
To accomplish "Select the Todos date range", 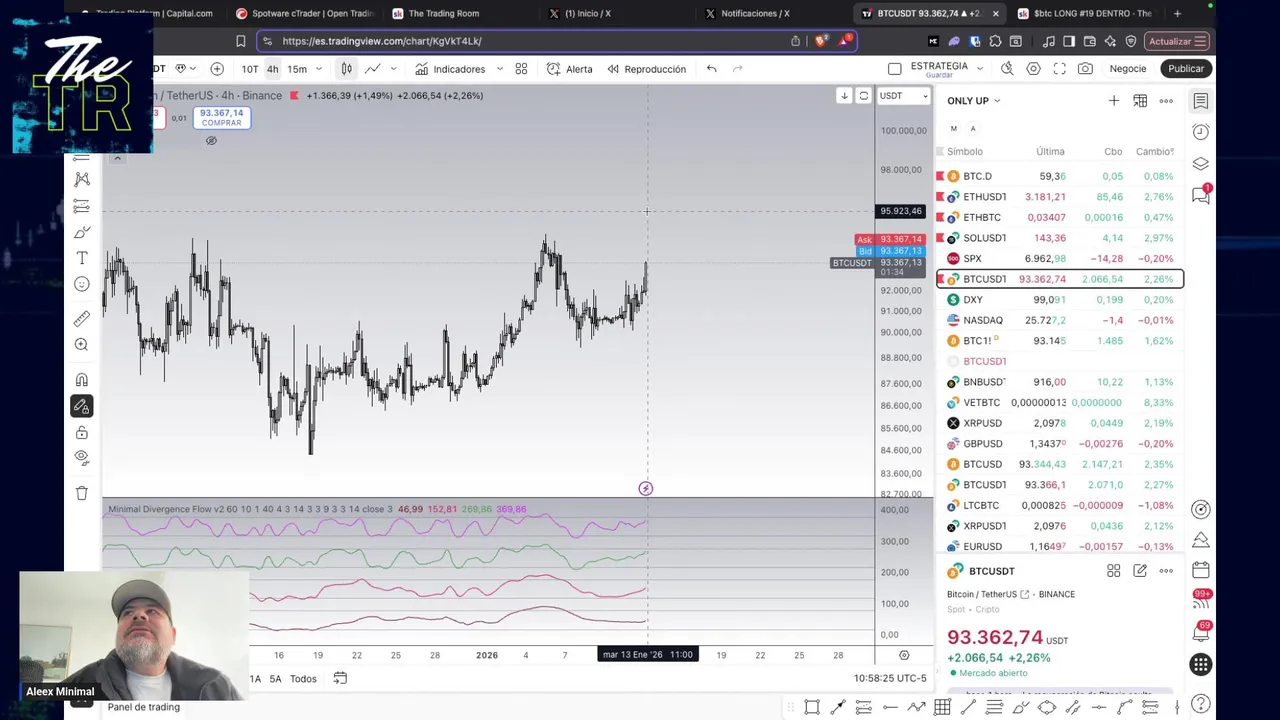I will [x=303, y=679].
